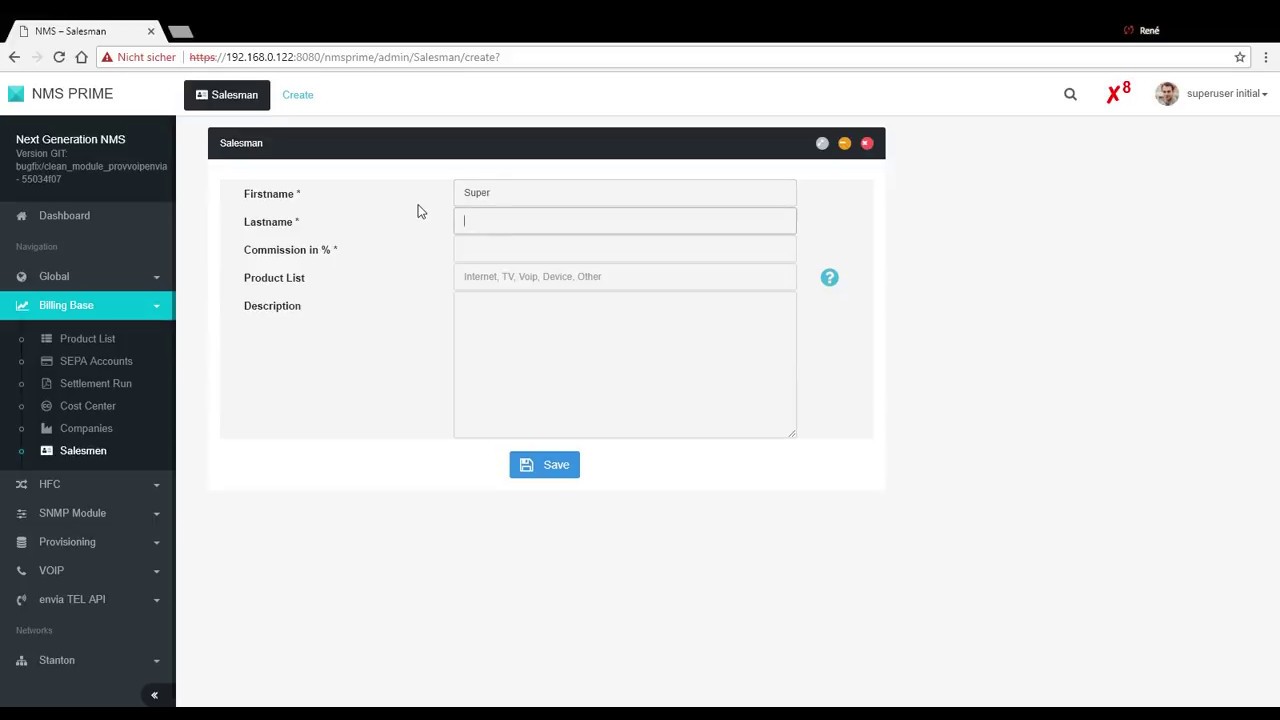Click the grey expand panel circle icon
Image resolution: width=1280 pixels, height=720 pixels.
tap(822, 143)
